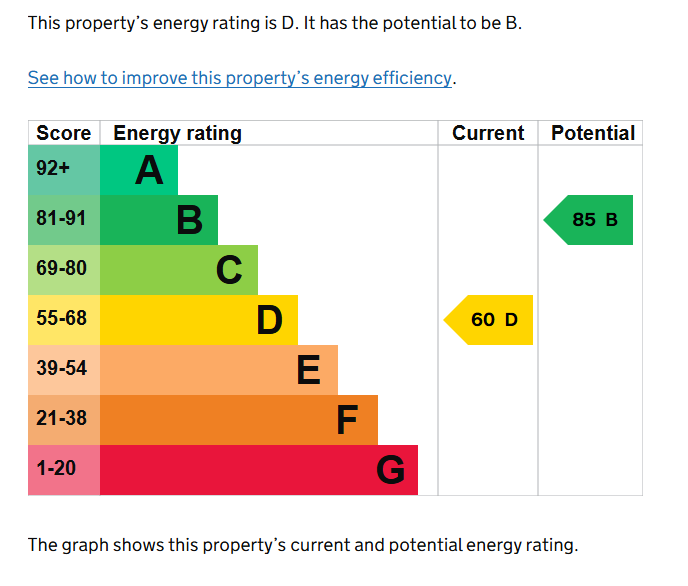688x586 pixels.
Task: Click the light green C rating bar
Action: [x=179, y=270]
